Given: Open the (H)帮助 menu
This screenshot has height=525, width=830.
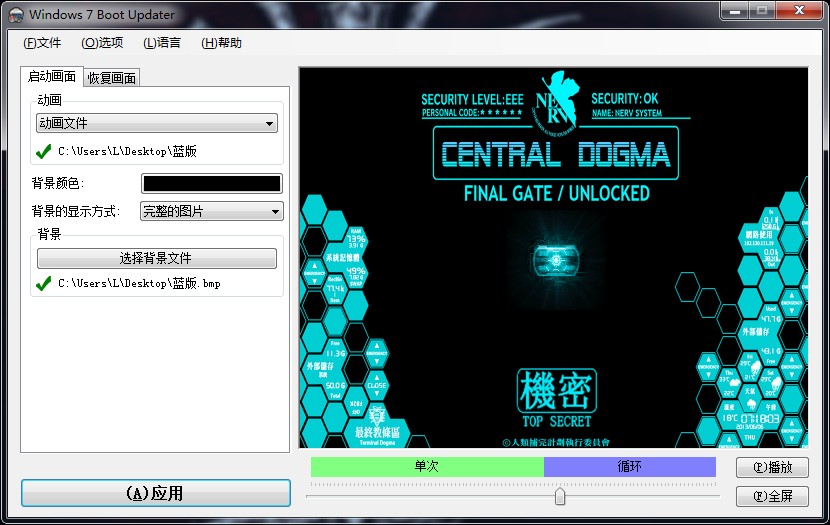Looking at the screenshot, I should [221, 43].
